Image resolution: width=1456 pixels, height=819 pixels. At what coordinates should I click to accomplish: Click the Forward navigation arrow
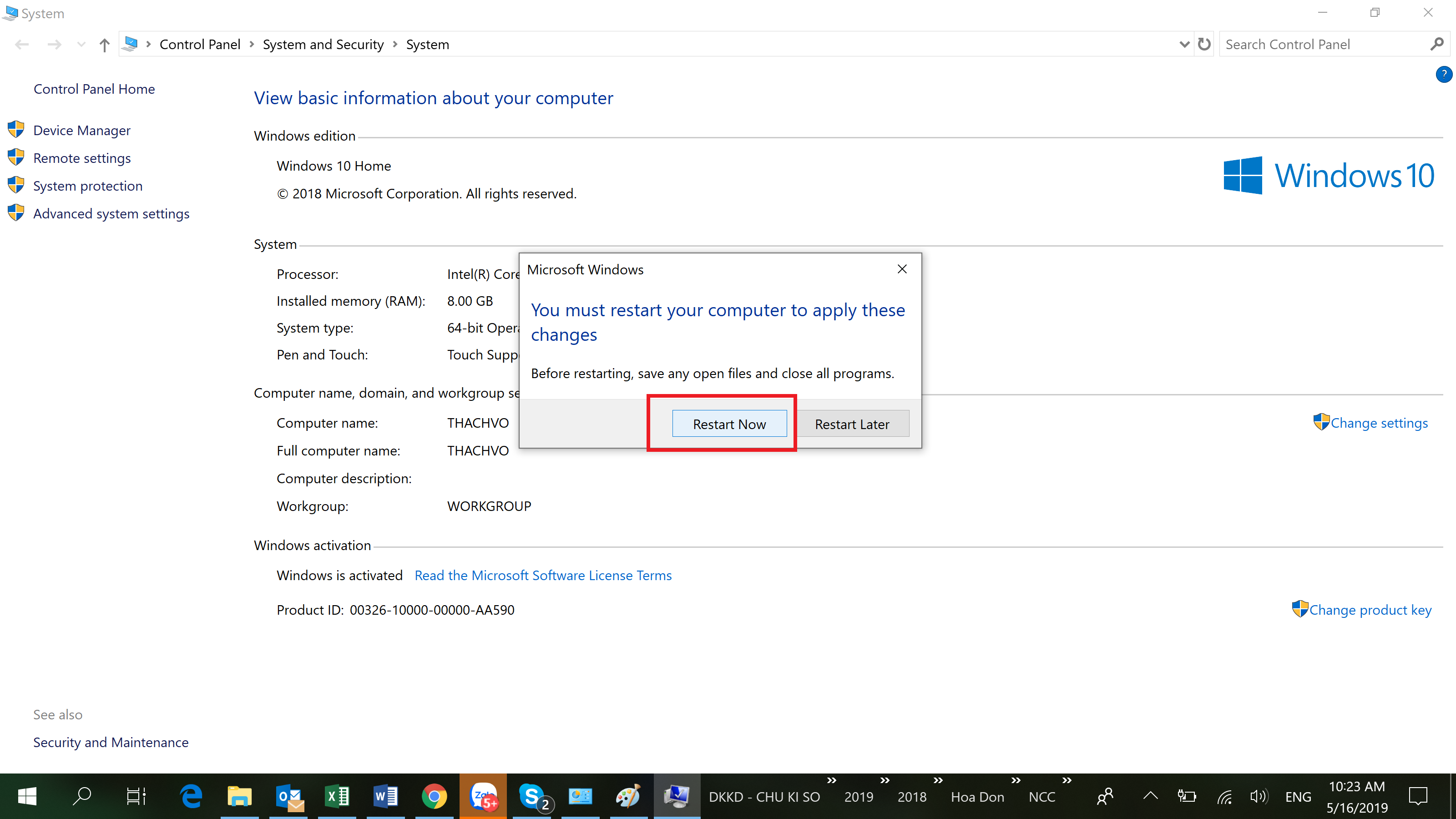pos(54,44)
